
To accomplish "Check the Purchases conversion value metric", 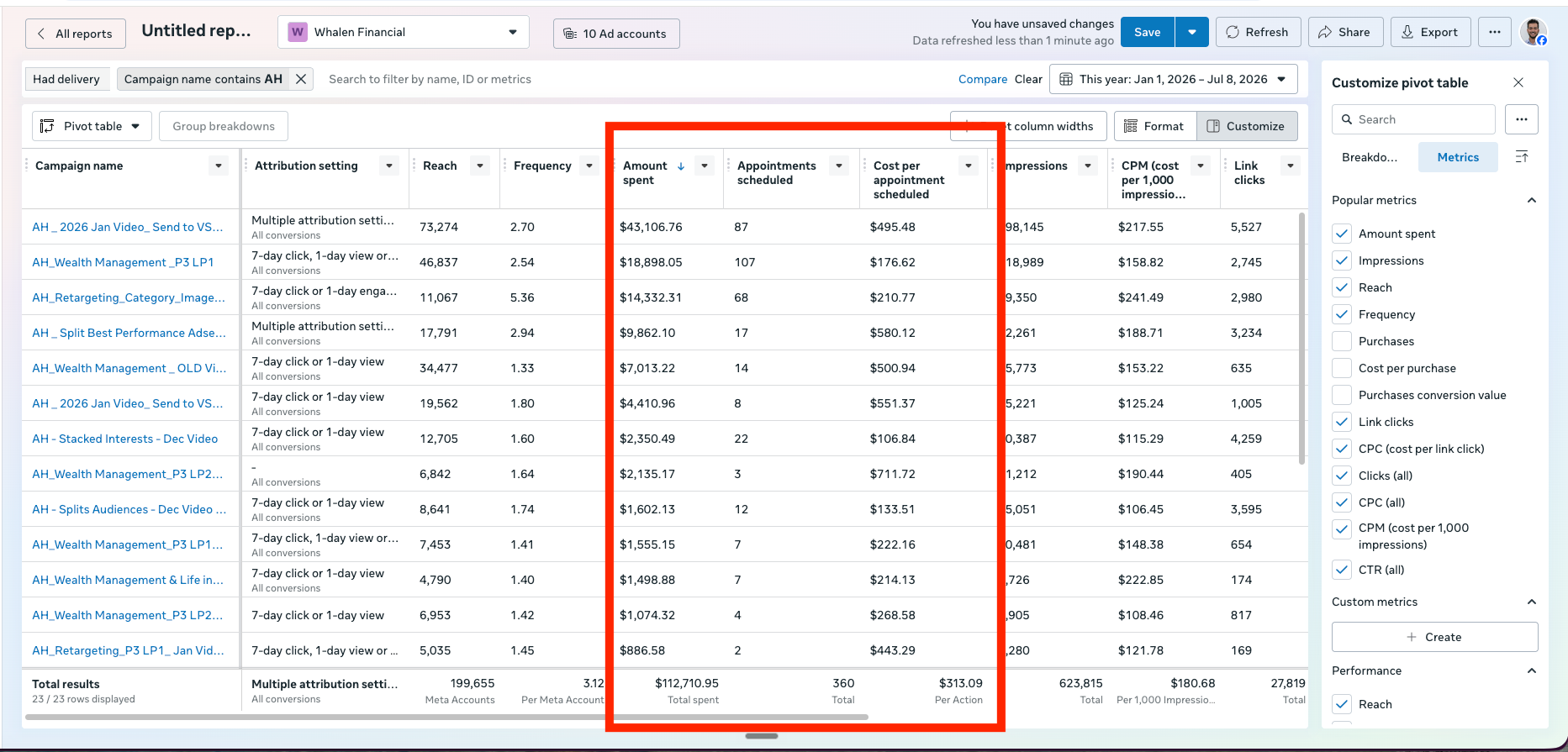I will pyautogui.click(x=1342, y=395).
